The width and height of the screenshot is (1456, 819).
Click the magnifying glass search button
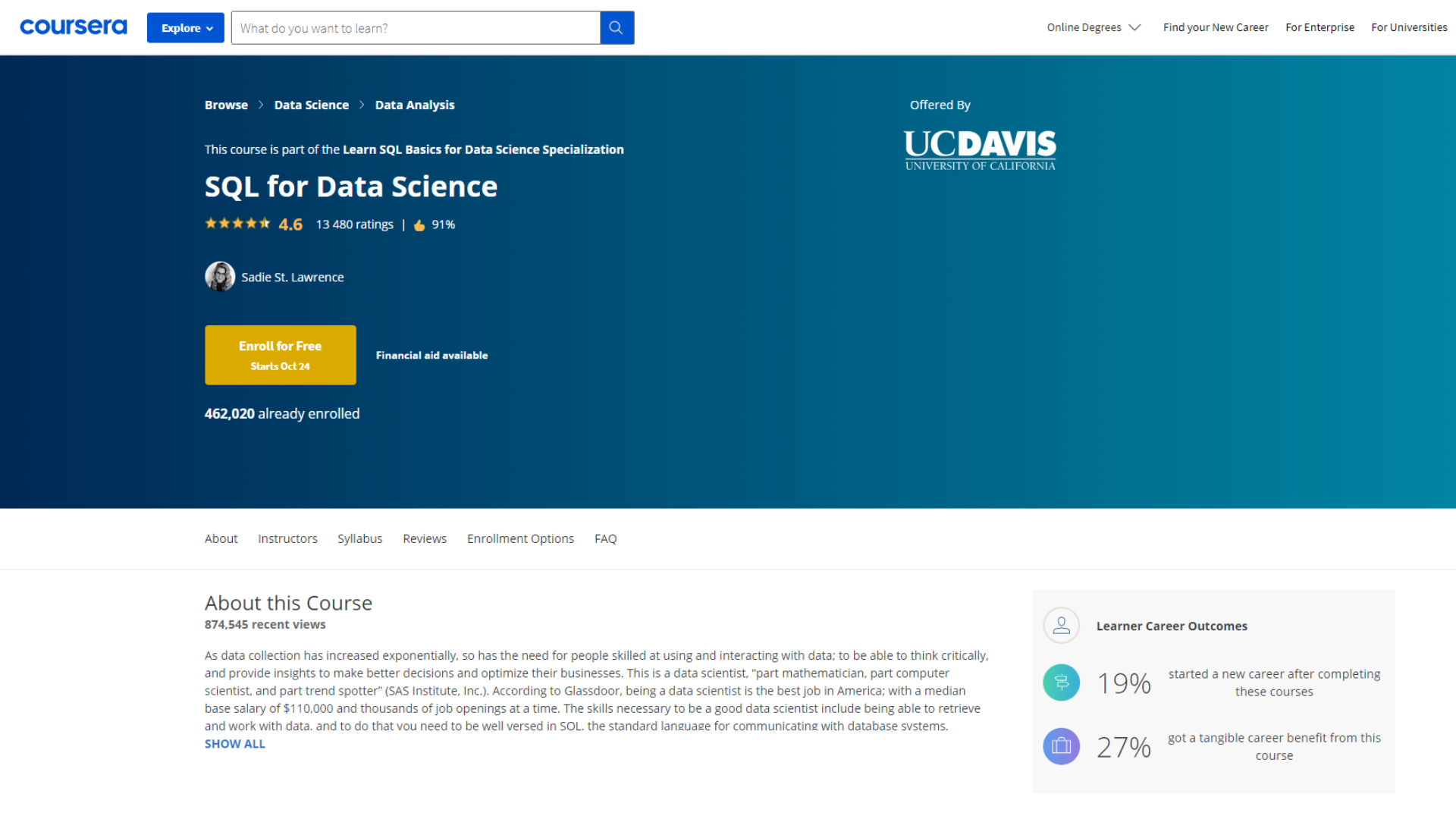(x=617, y=28)
